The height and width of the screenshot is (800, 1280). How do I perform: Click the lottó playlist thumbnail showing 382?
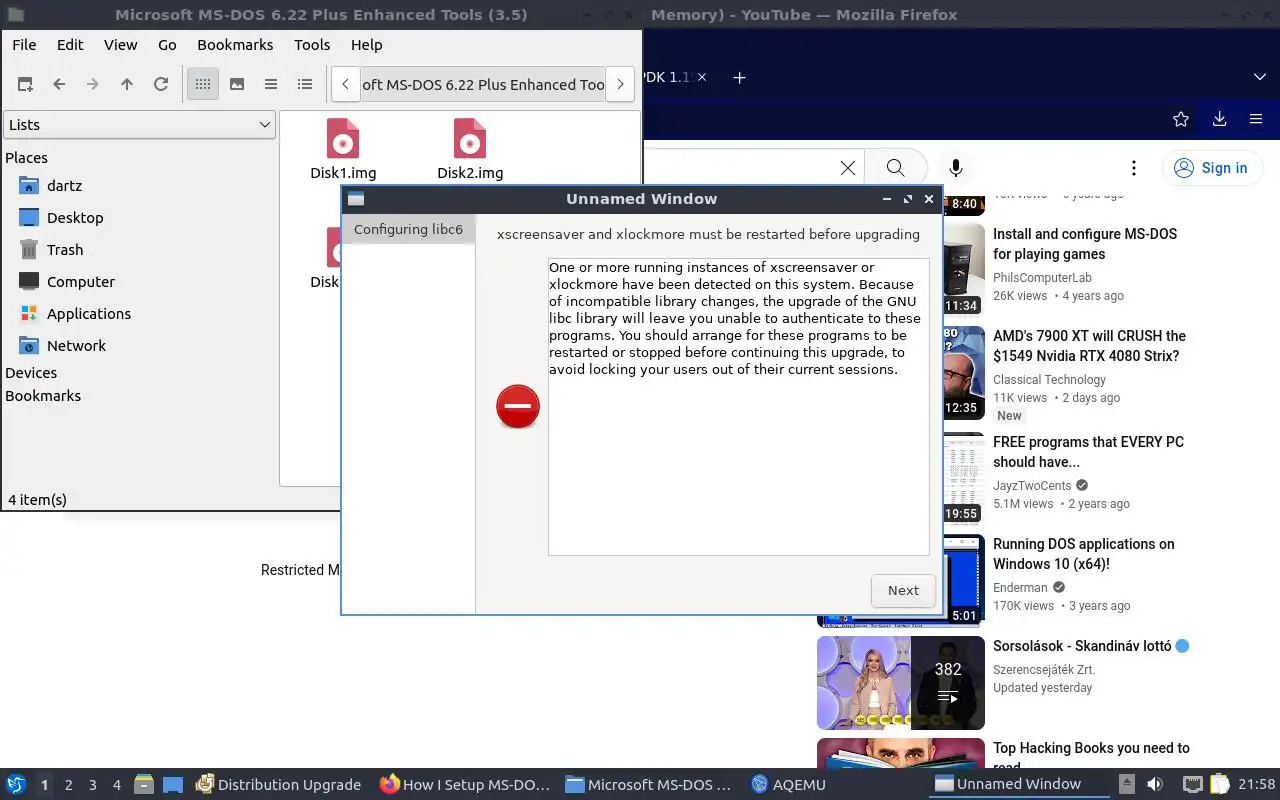pos(901,683)
